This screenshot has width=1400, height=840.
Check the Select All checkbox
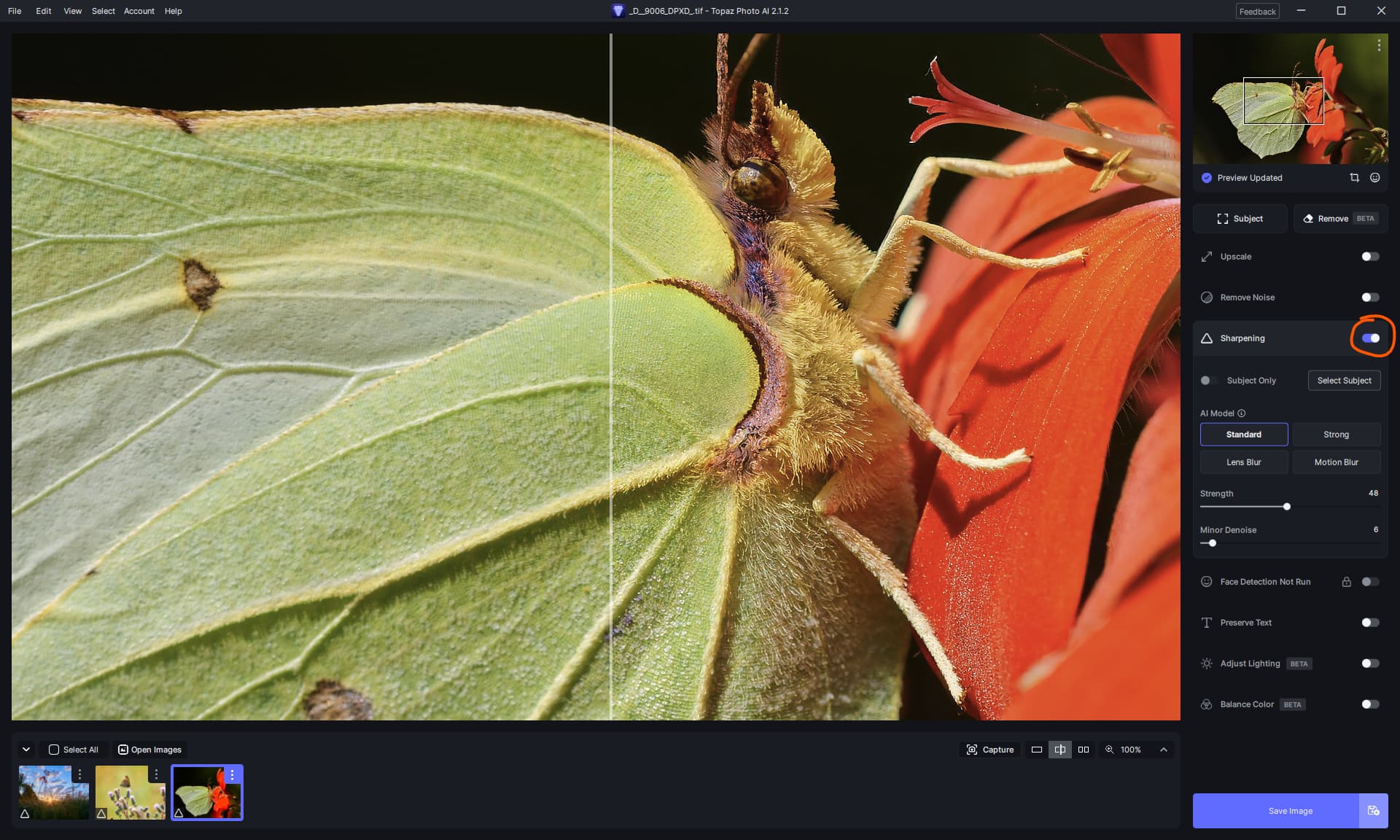[54, 750]
